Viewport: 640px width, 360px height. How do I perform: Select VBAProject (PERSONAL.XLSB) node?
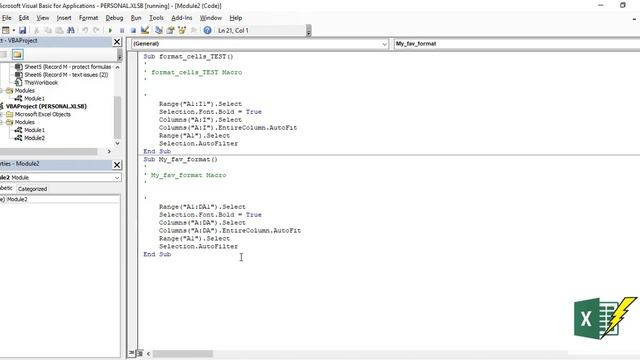coord(46,106)
